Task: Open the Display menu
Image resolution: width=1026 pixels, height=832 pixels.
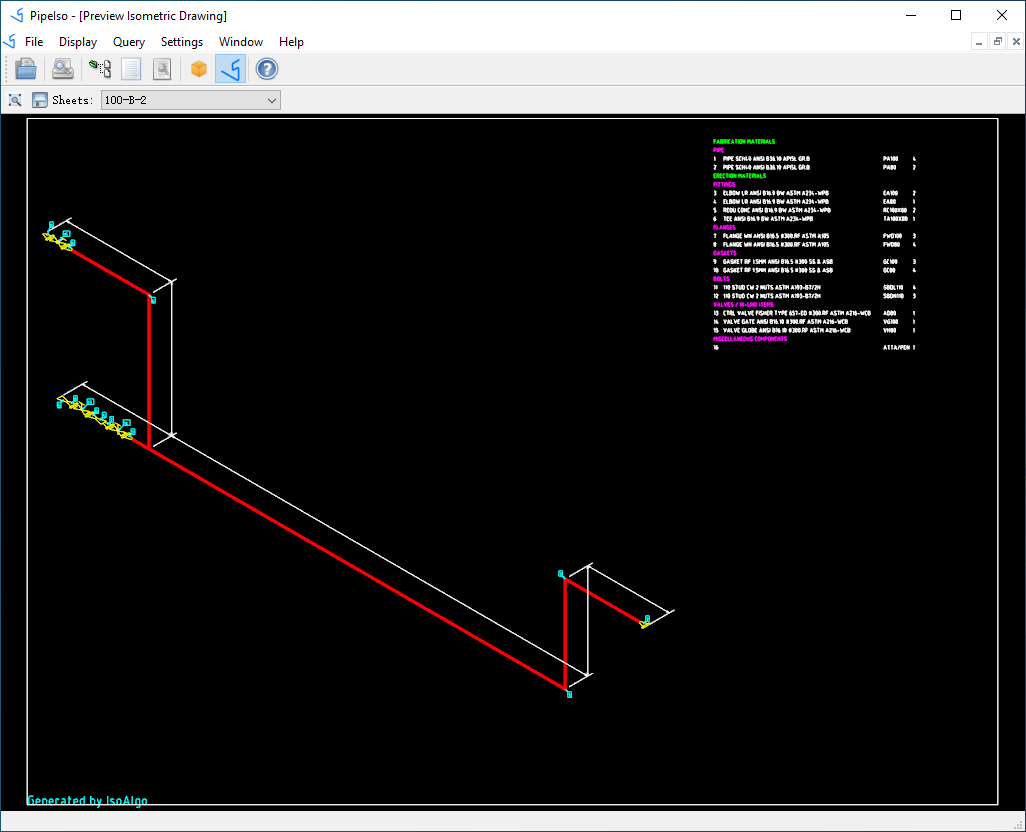Action: 78,42
